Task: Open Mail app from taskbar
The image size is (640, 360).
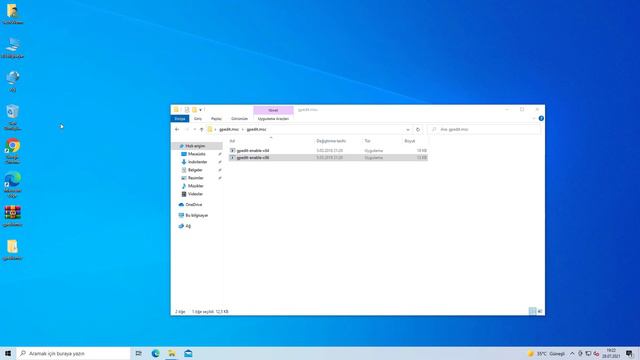Action: [x=188, y=353]
